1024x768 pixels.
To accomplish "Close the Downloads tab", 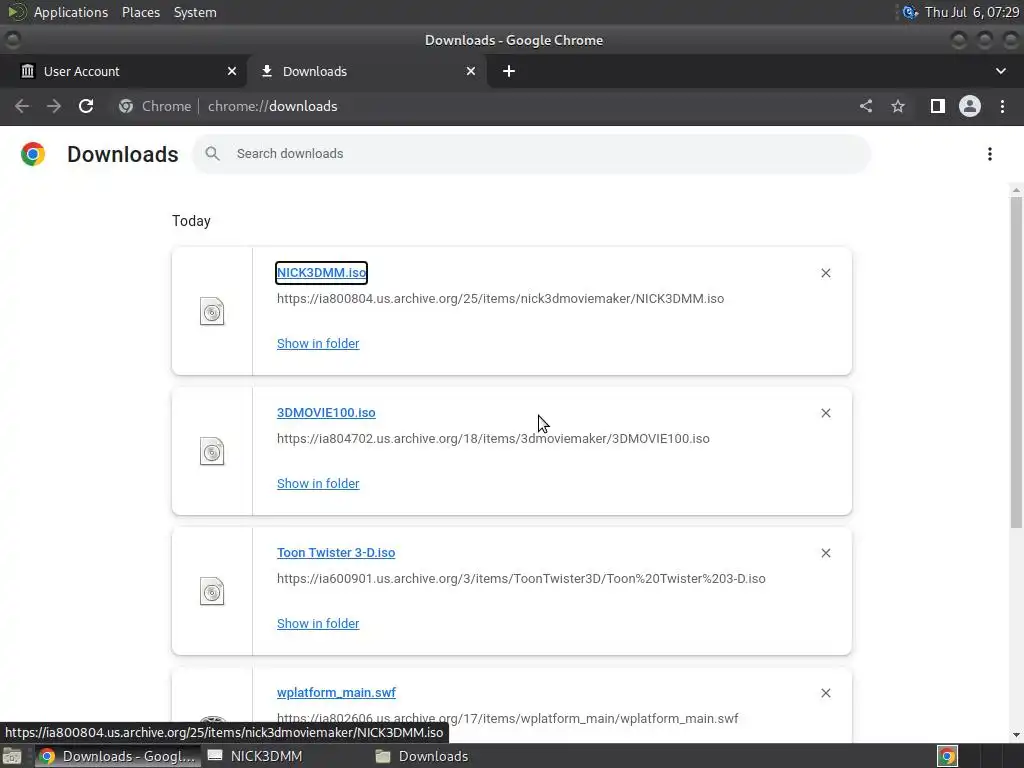I will pyautogui.click(x=471, y=71).
